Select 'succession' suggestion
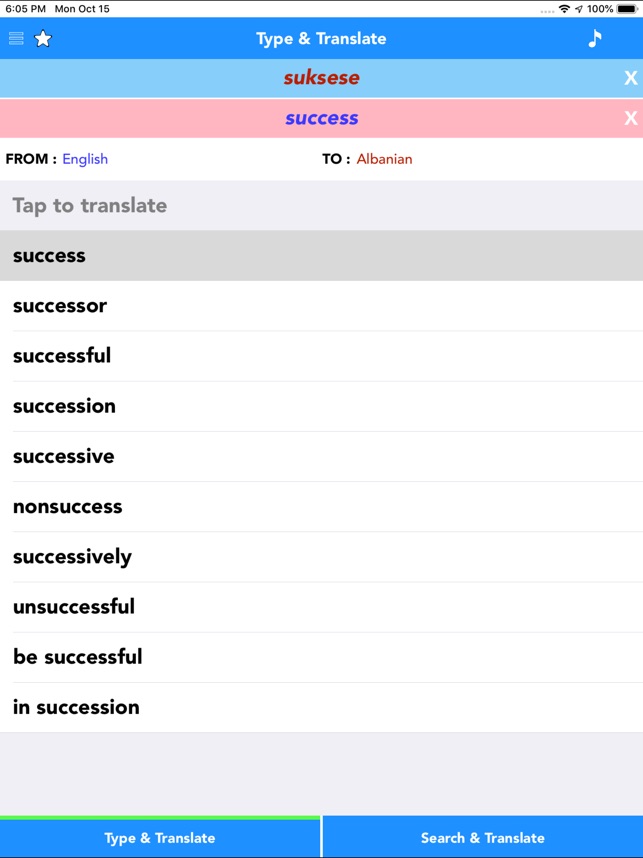Screen dimensions: 643x858 point(321,406)
